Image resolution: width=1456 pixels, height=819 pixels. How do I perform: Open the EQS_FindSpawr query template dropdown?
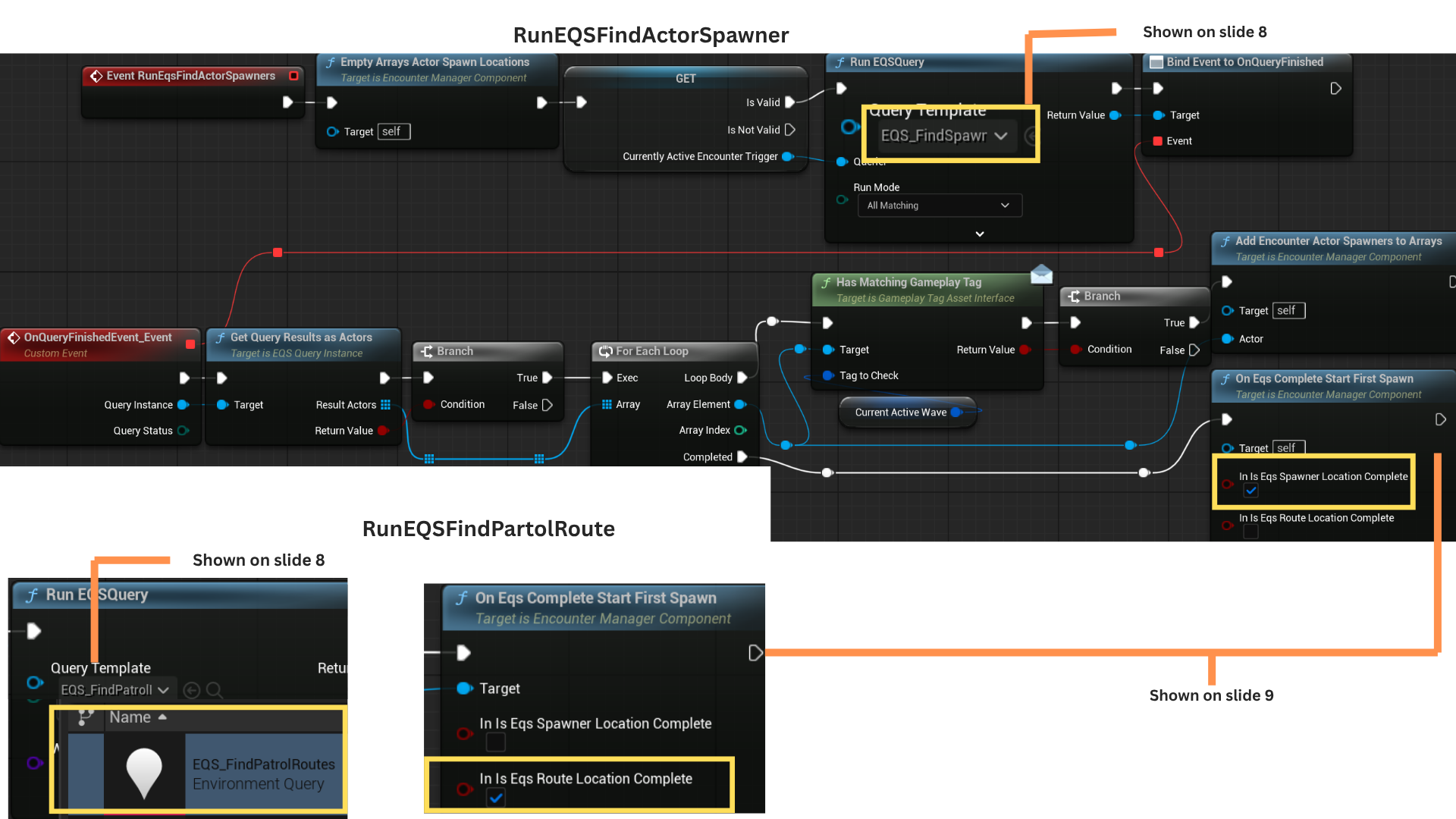(x=944, y=136)
